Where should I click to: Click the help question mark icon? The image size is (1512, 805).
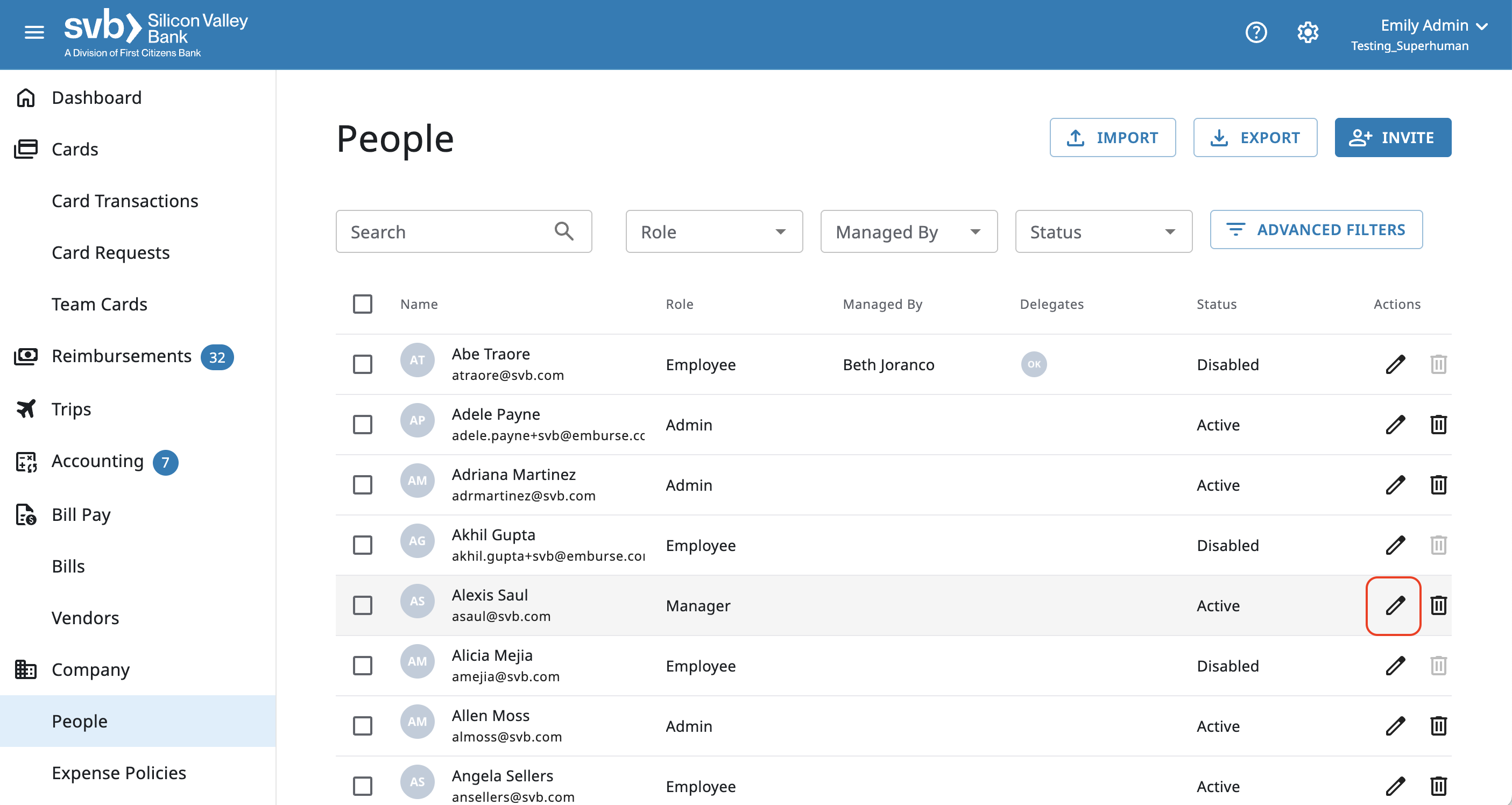coord(1255,32)
